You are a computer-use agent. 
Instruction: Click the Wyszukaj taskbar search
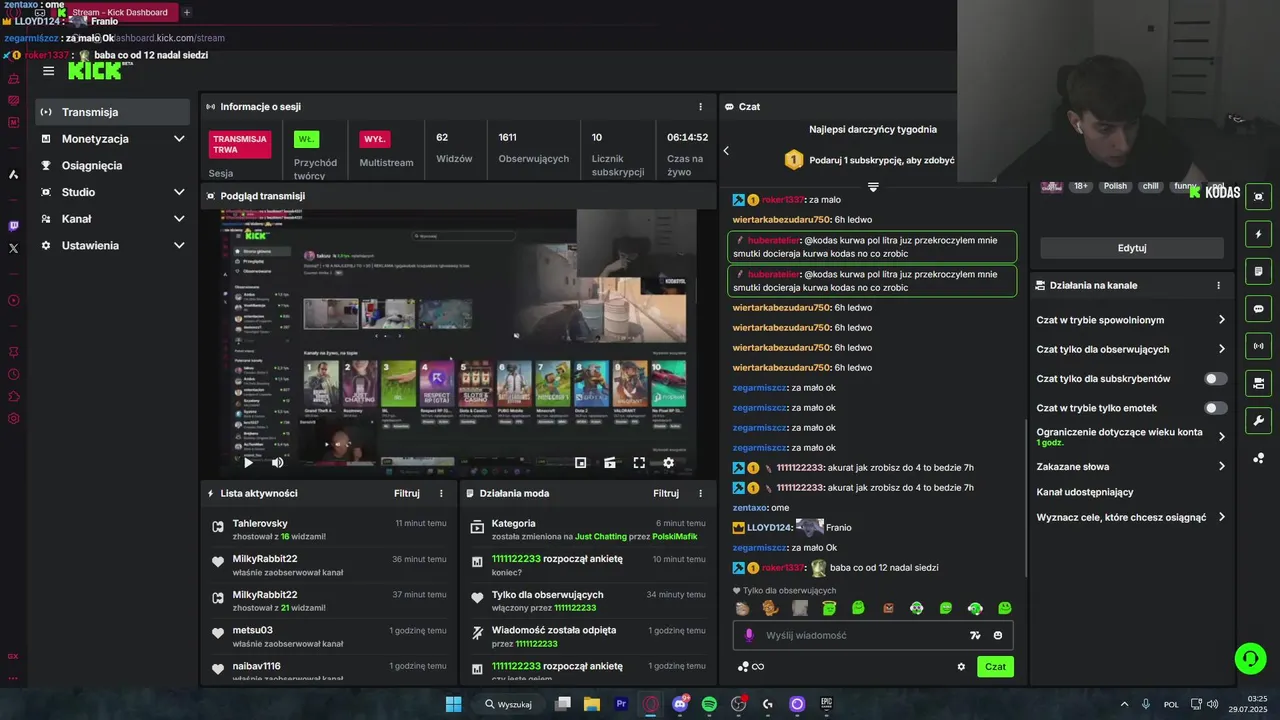click(508, 704)
